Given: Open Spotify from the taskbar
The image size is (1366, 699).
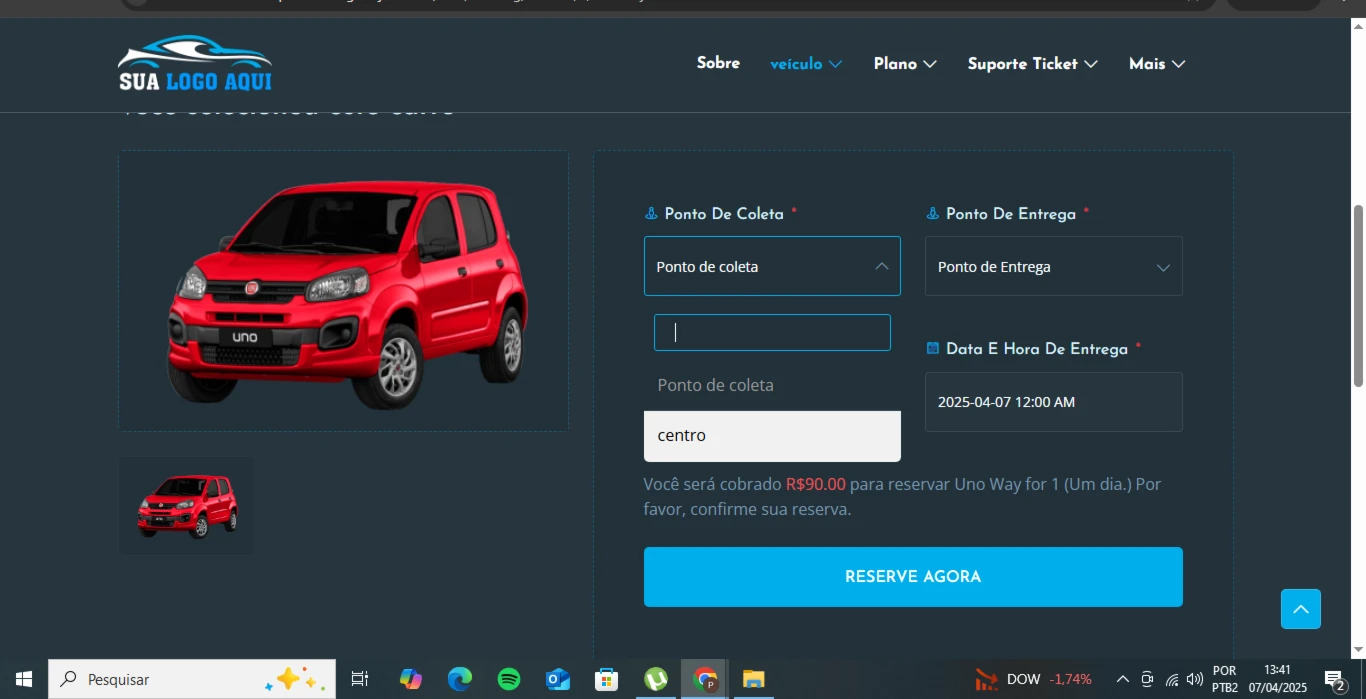Looking at the screenshot, I should (x=508, y=679).
